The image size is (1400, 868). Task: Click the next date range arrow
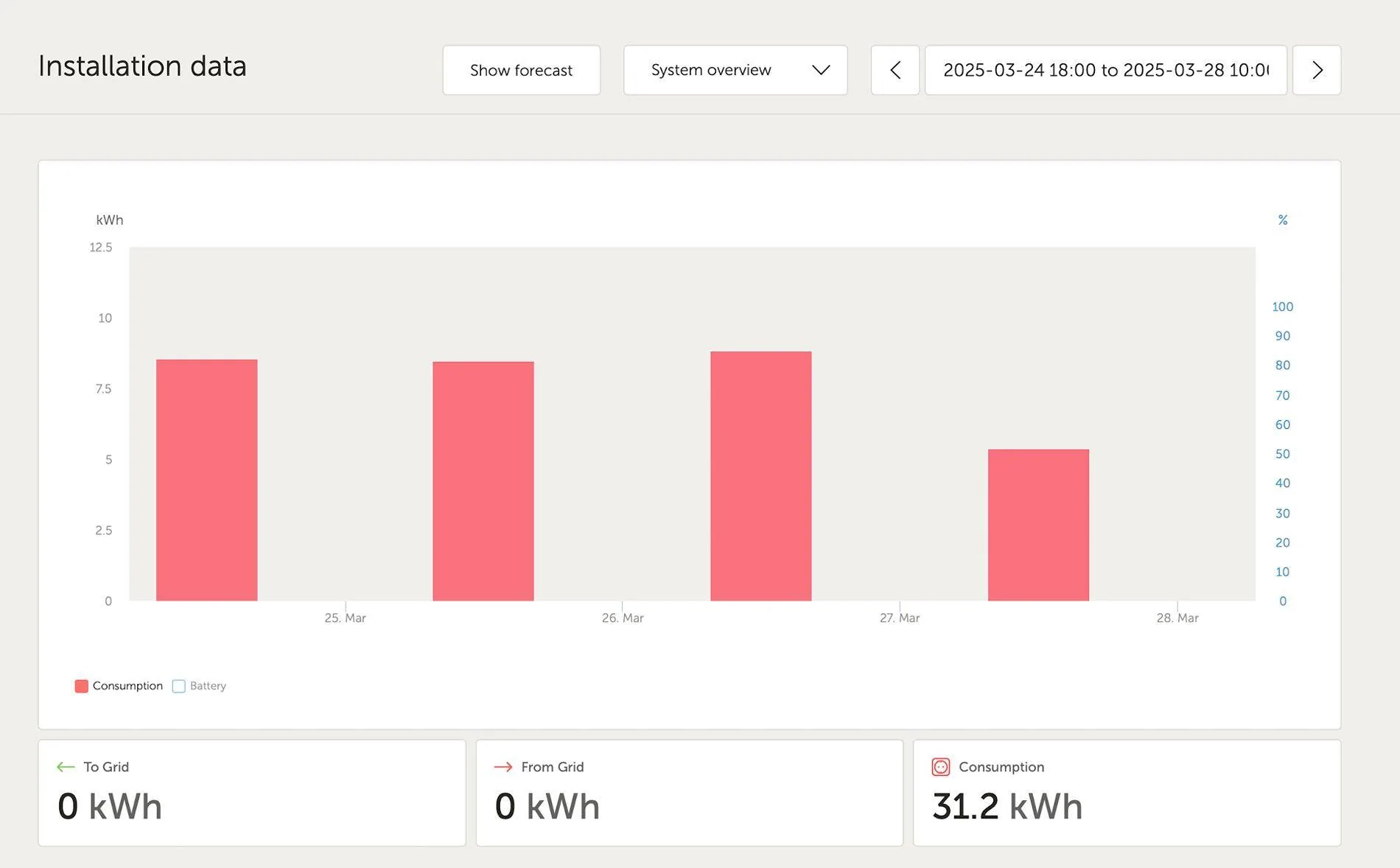[1317, 70]
